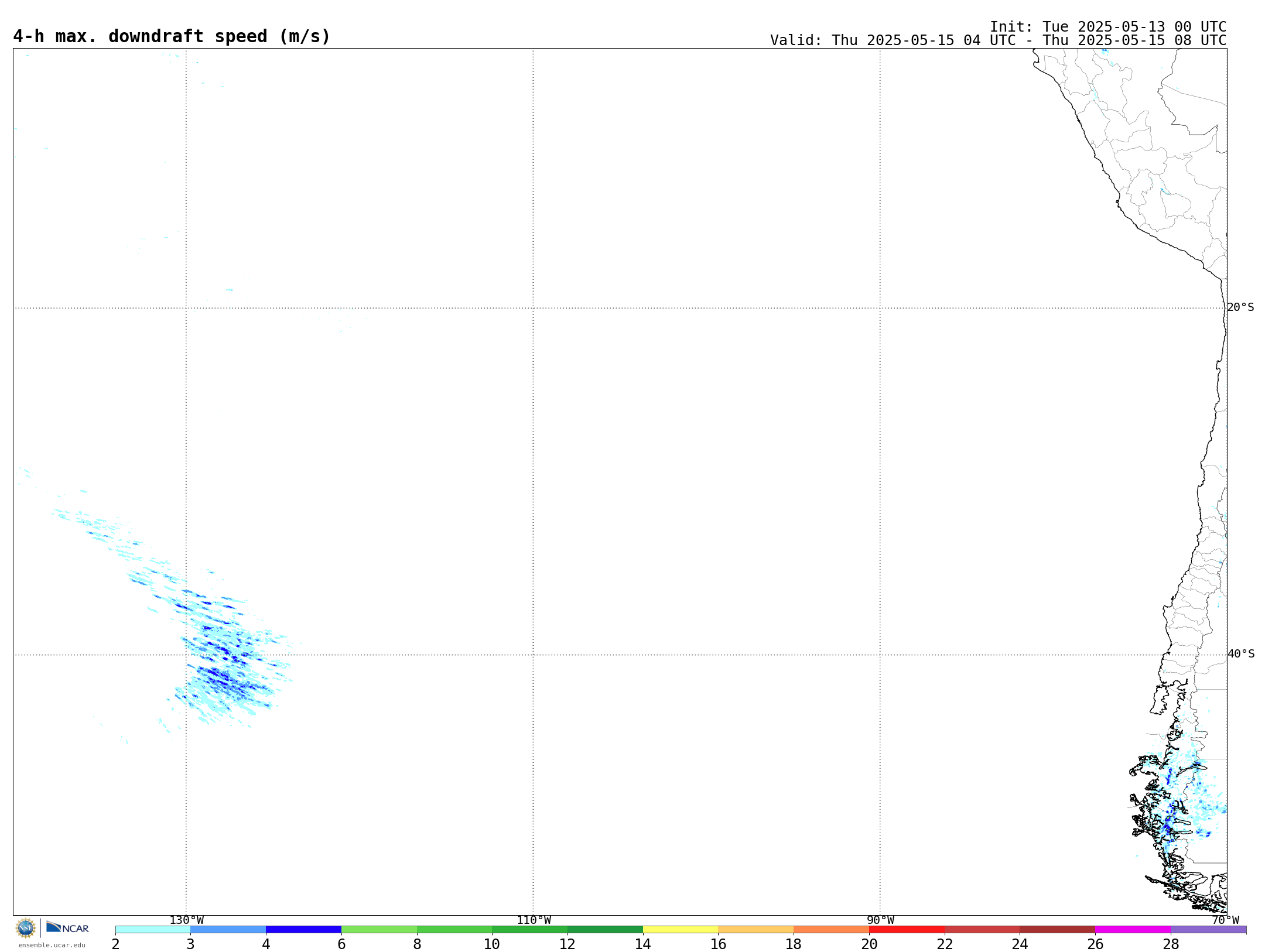Click the colorbar tick label '26'
Image resolution: width=1265 pixels, height=952 pixels.
click(1095, 944)
